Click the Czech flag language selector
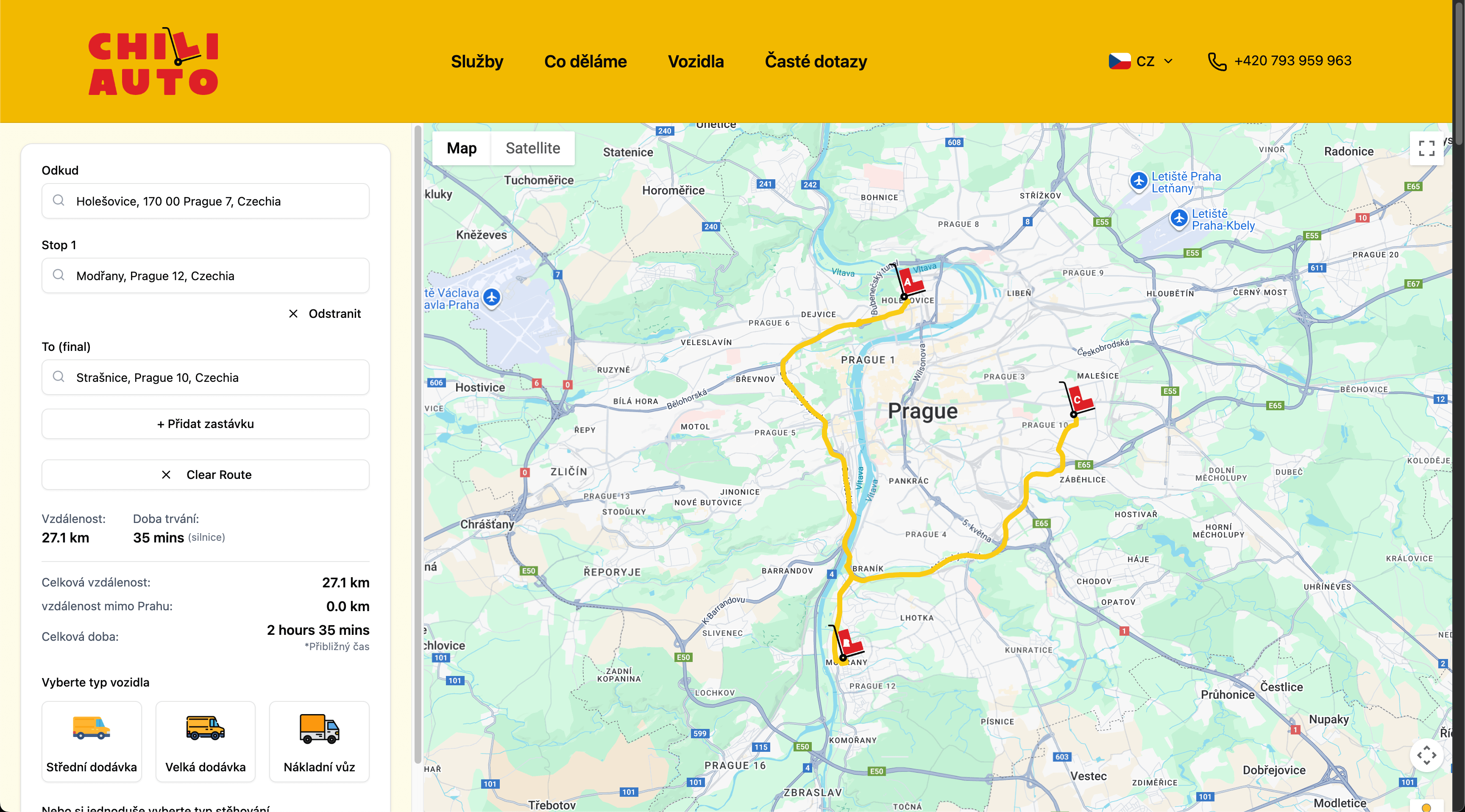Viewport: 1465px width, 812px height. [x=1119, y=61]
